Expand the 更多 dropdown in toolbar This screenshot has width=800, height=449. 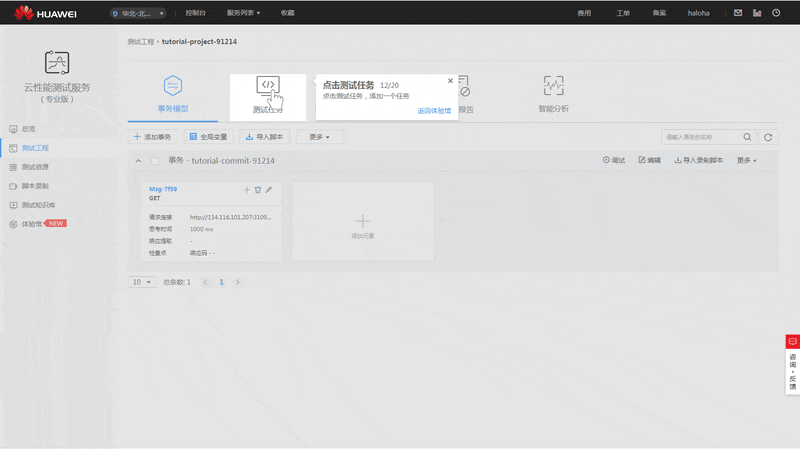point(319,137)
